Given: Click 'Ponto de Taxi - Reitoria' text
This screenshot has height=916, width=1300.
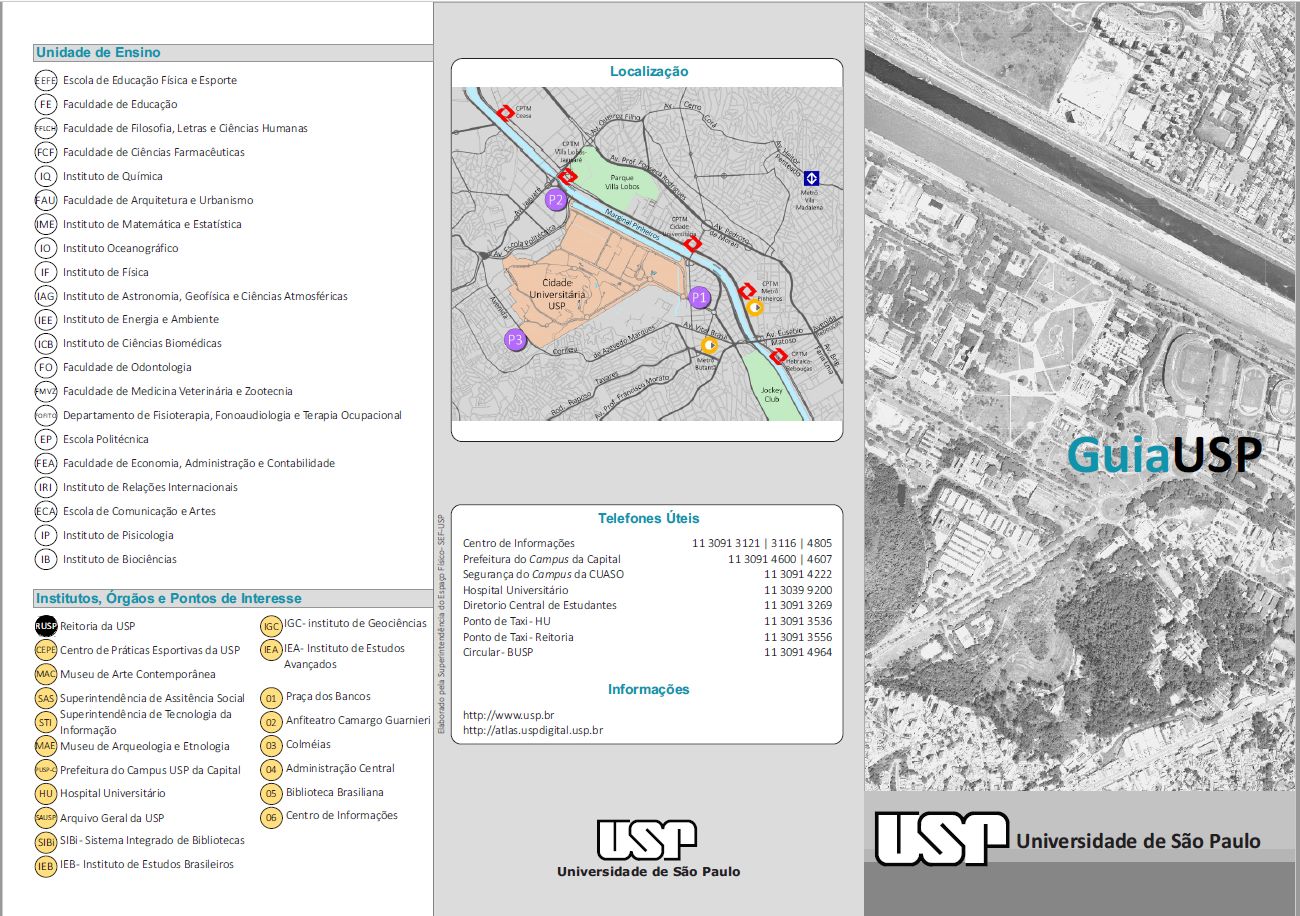Looking at the screenshot, I should tap(518, 637).
